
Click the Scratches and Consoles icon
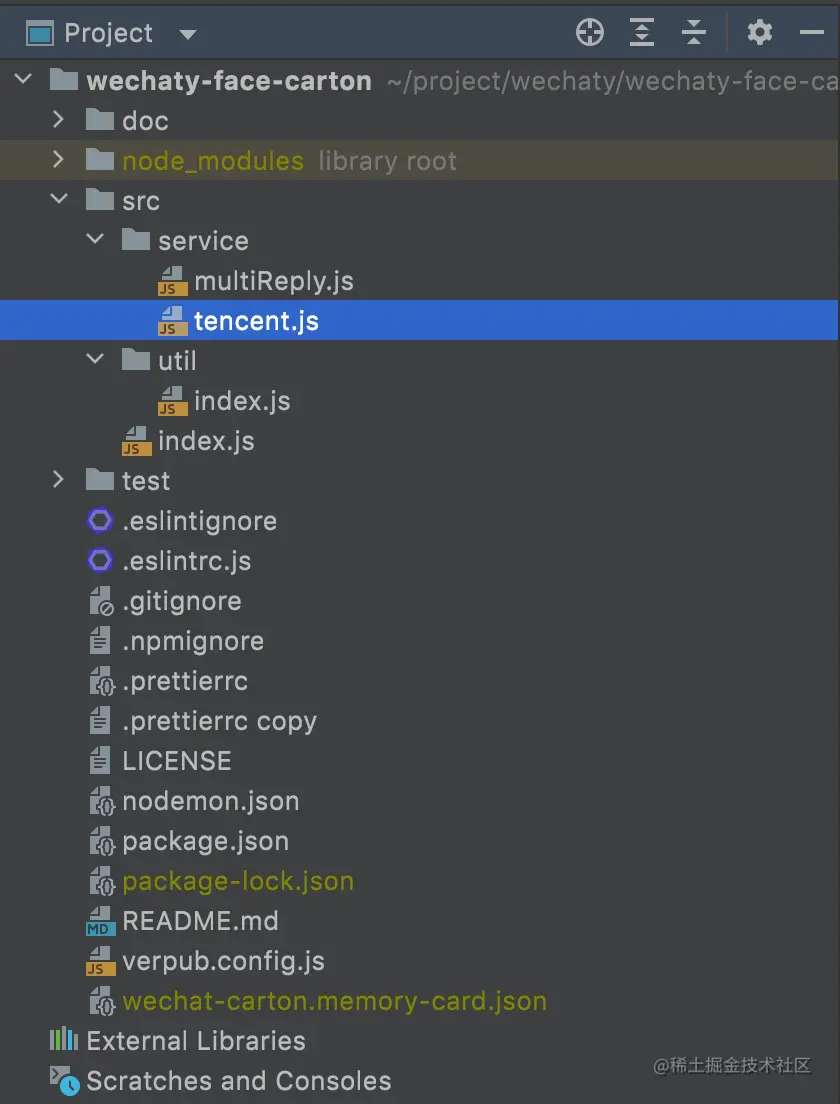coord(64,1080)
